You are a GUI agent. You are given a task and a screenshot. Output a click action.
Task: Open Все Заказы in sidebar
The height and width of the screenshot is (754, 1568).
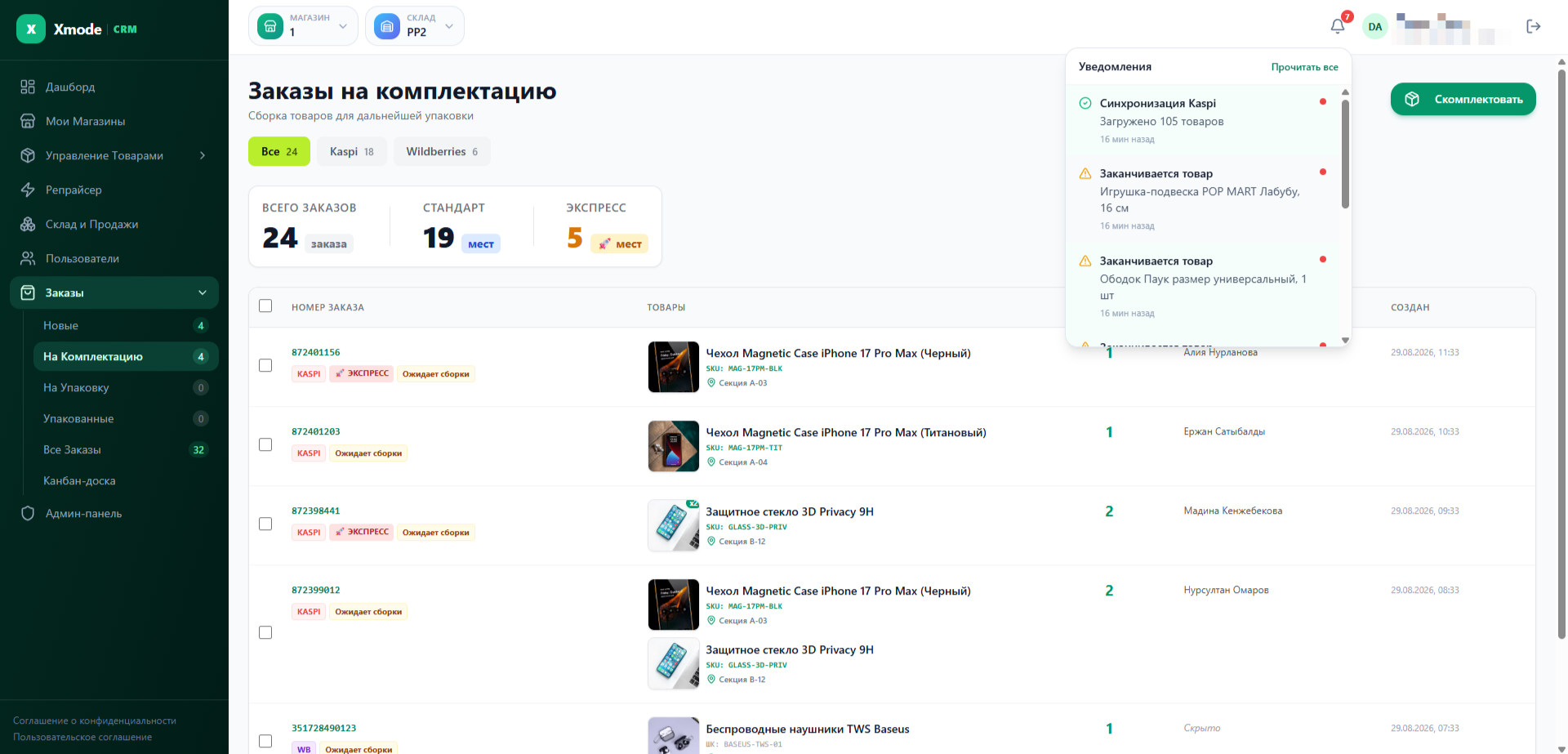tap(126, 449)
